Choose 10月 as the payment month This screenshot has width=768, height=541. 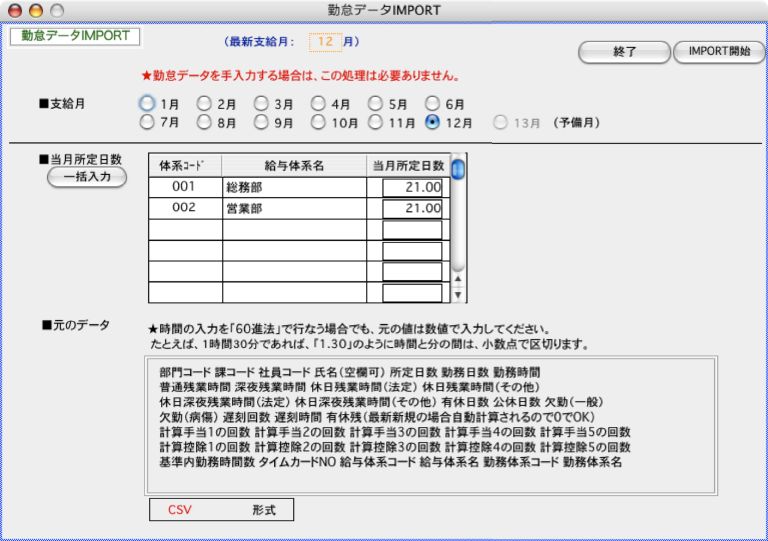(319, 123)
